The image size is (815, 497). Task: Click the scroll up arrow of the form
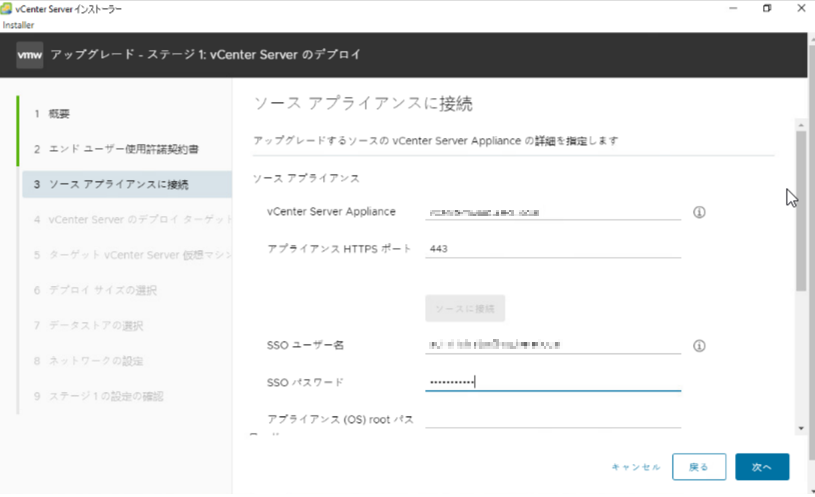[x=799, y=124]
